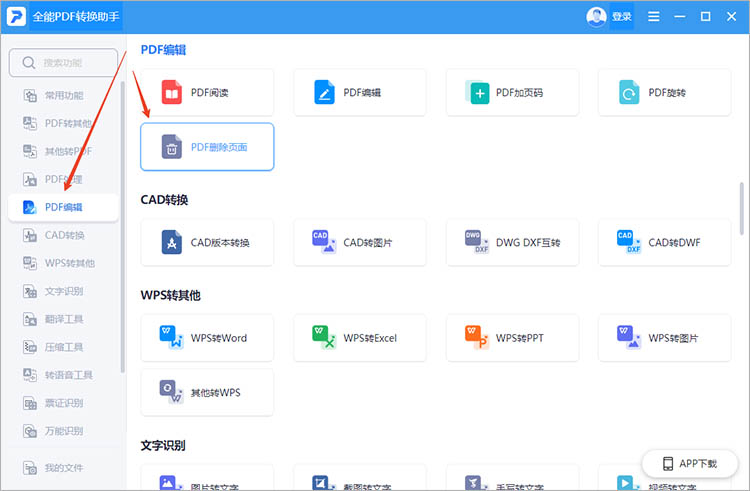Open 万能识别 sidebar item
Image resolution: width=750 pixels, height=491 pixels.
[63, 431]
